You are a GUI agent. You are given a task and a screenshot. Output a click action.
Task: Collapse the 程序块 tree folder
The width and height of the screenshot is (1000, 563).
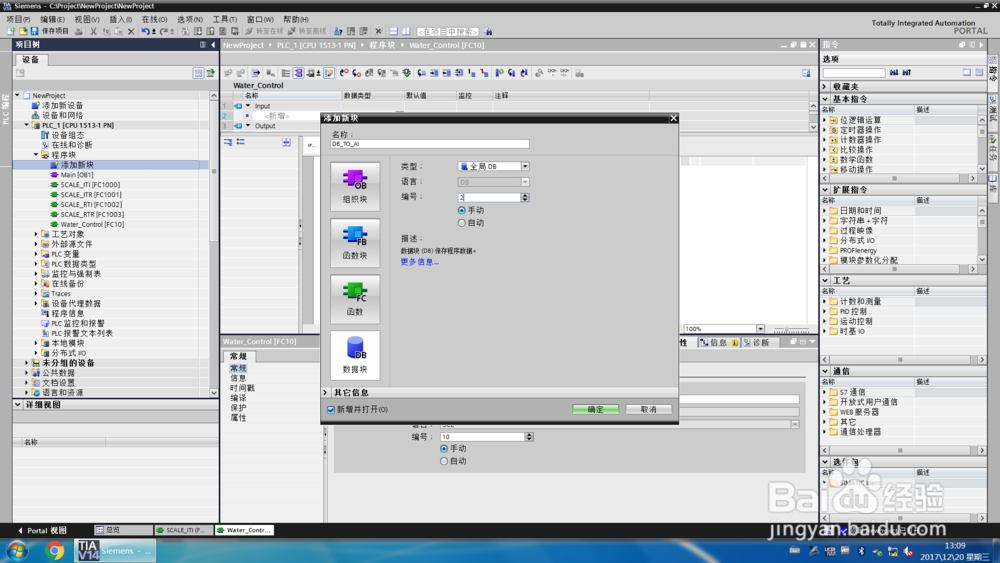[36, 155]
